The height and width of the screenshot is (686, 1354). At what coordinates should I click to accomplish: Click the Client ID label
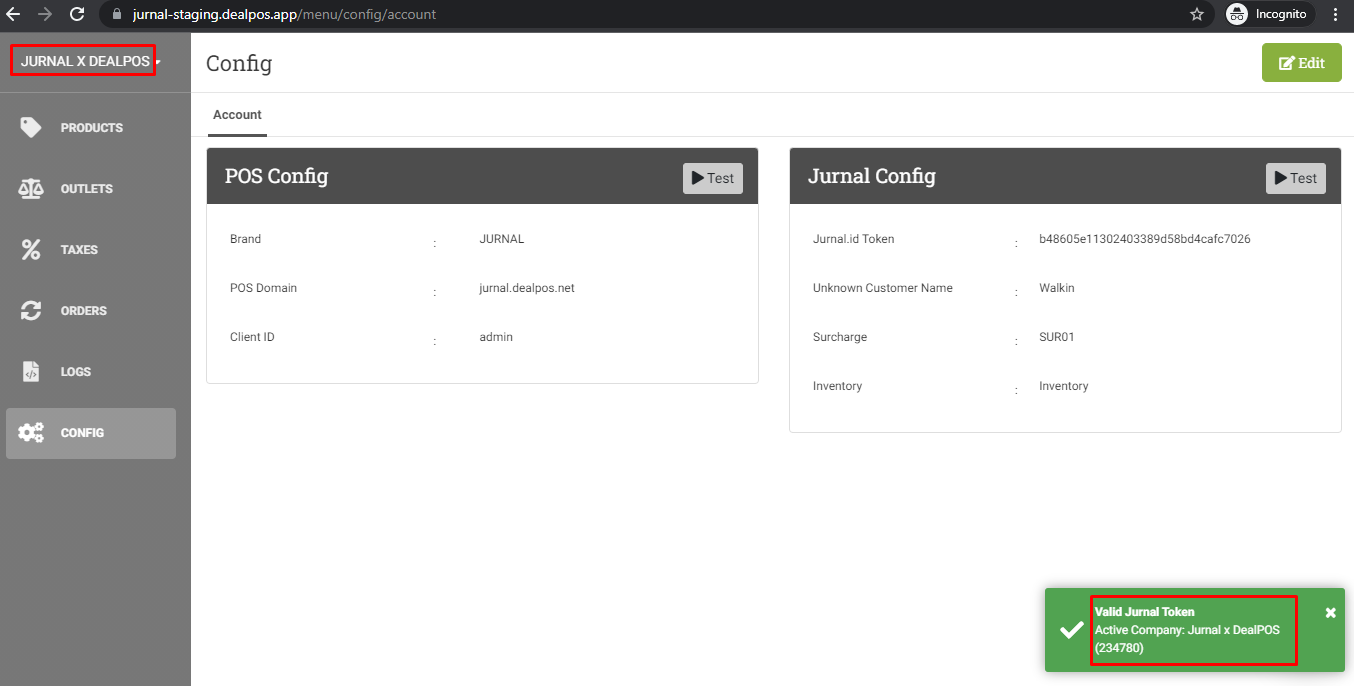[252, 337]
